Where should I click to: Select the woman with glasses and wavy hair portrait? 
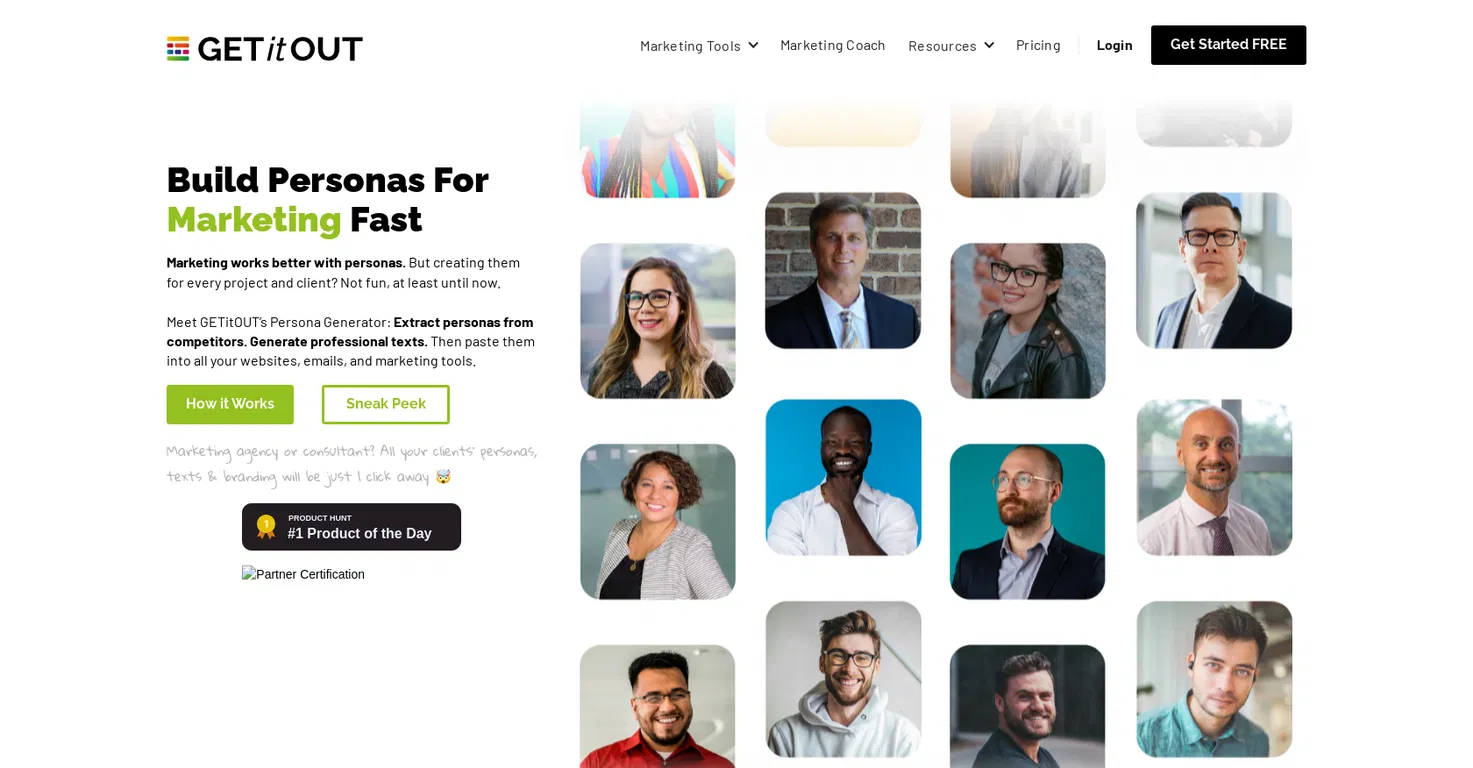(658, 321)
